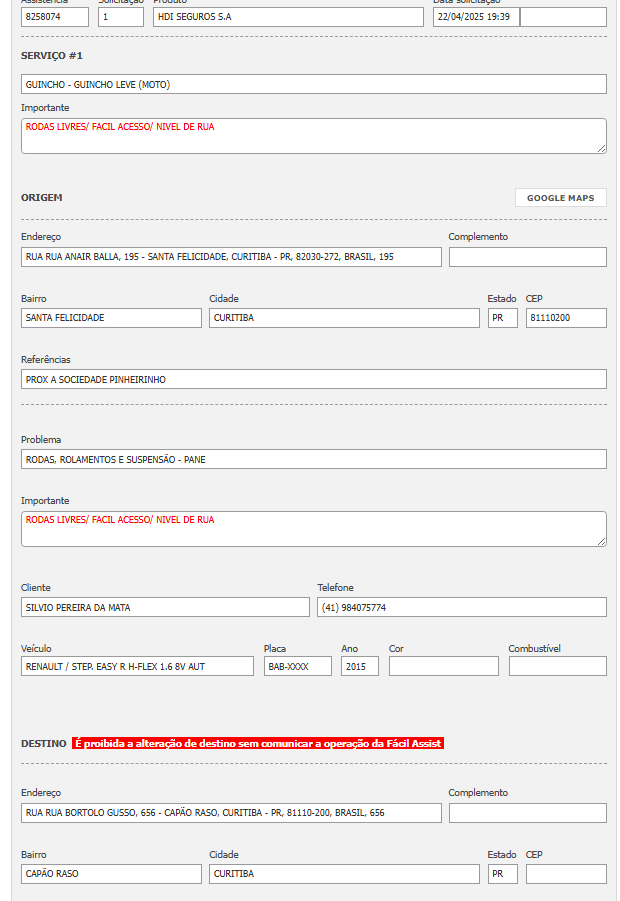Focus the Placa field BAB-XXXX

tap(297, 666)
